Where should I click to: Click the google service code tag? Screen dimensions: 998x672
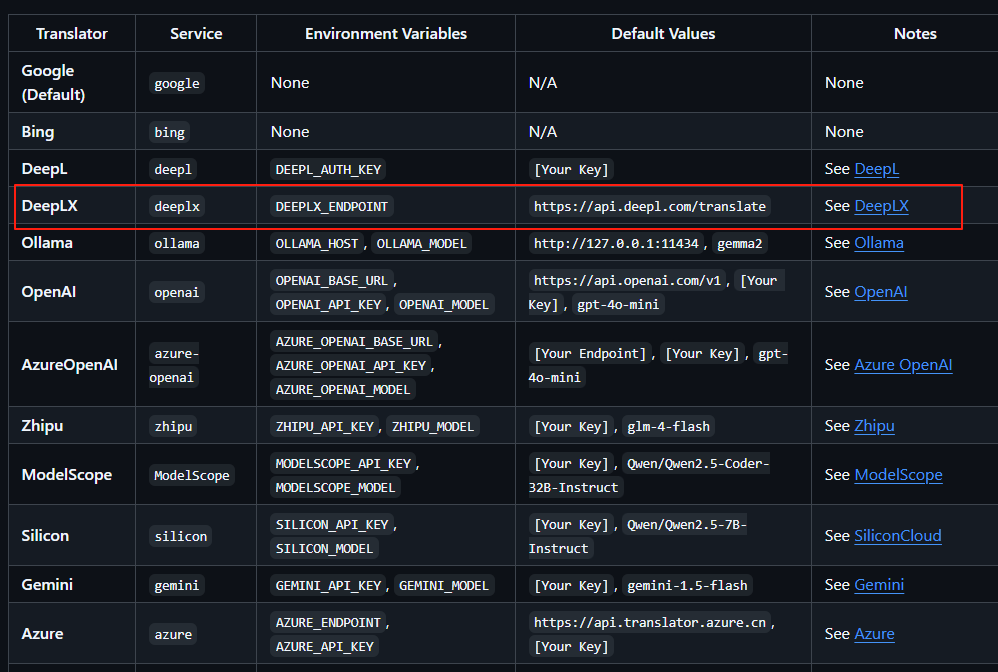click(177, 84)
